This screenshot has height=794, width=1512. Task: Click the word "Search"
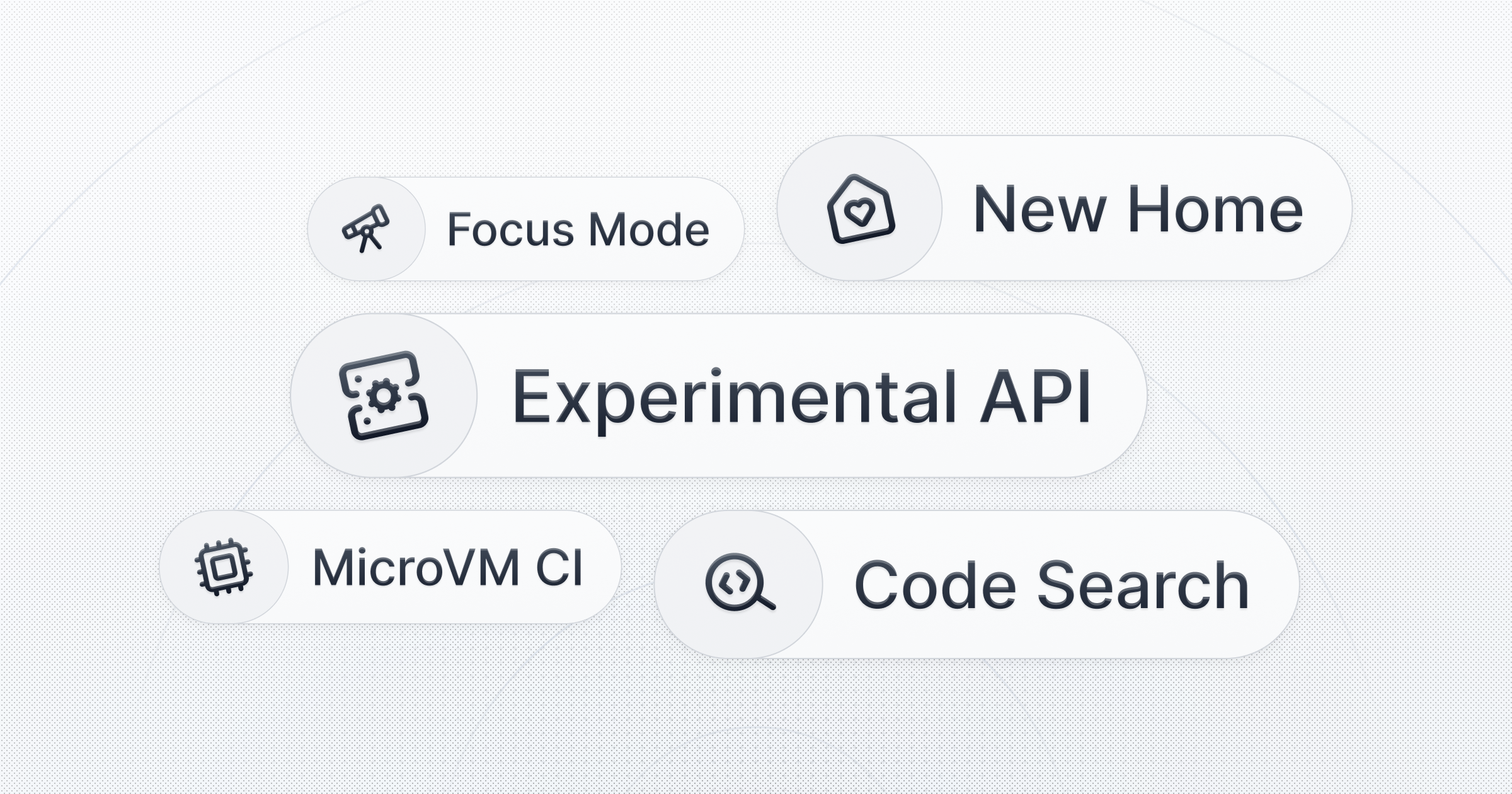tap(1143, 585)
